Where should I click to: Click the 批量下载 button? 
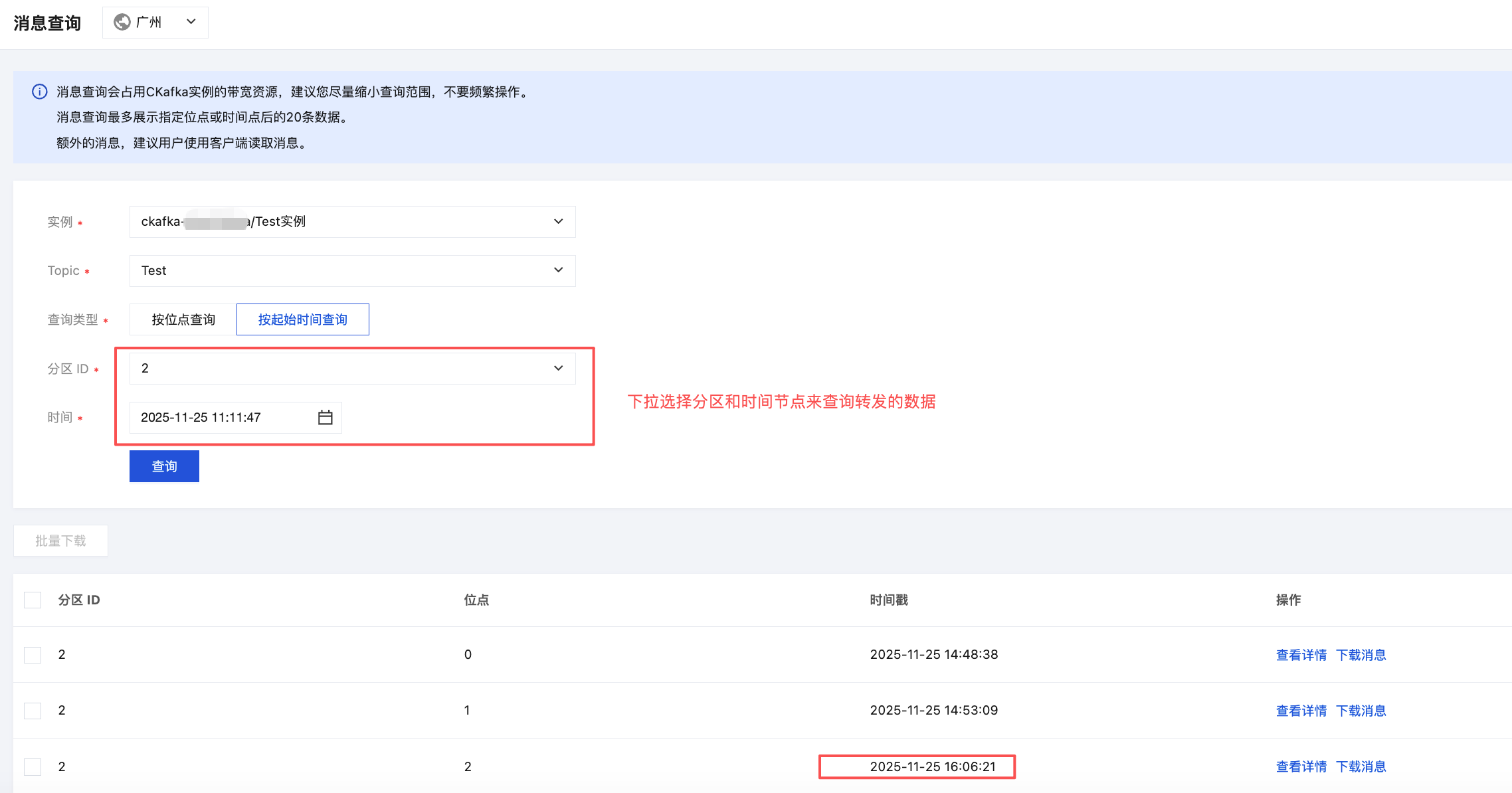coord(60,541)
